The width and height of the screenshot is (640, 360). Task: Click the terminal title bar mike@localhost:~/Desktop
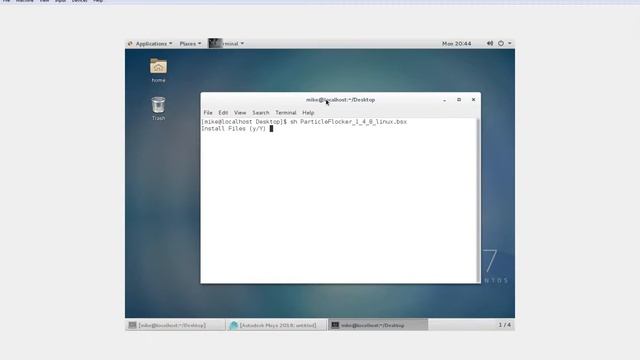pos(340,100)
